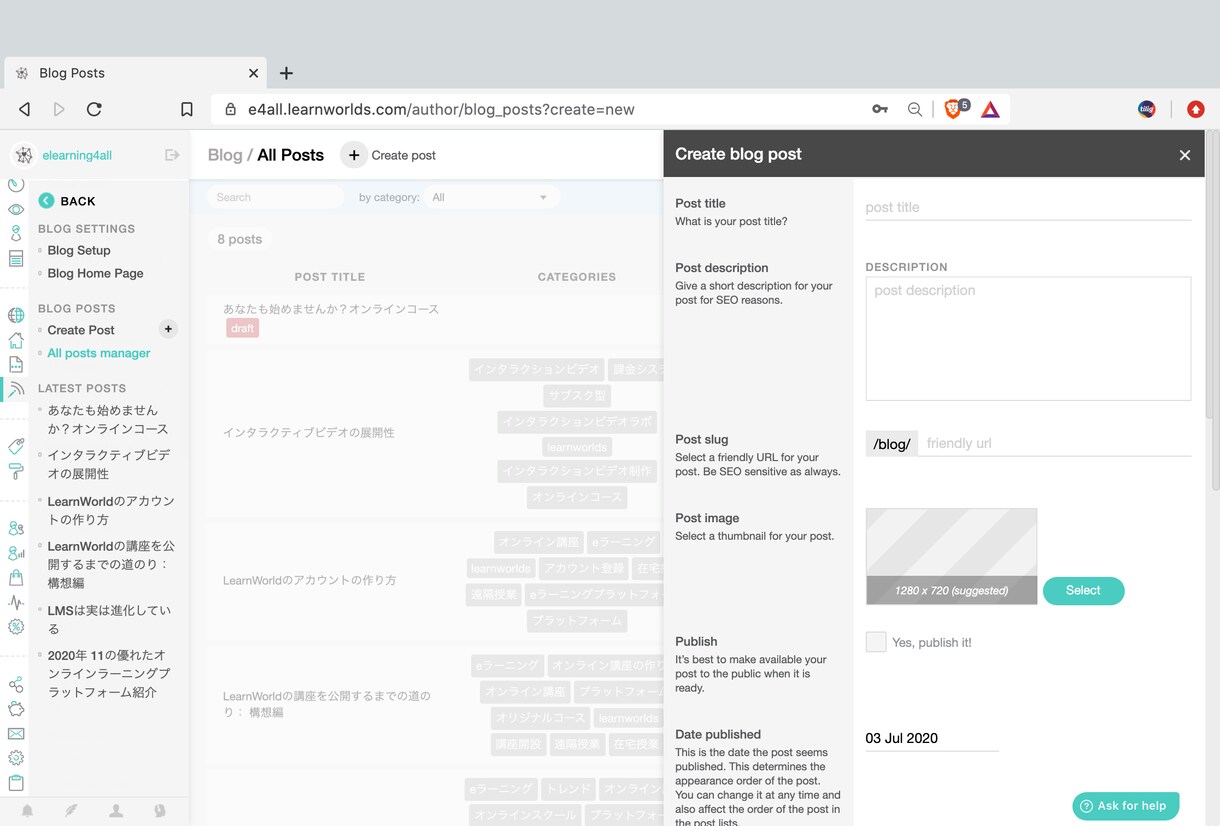Click the Ask for help button
This screenshot has height=826, width=1220.
[1126, 806]
